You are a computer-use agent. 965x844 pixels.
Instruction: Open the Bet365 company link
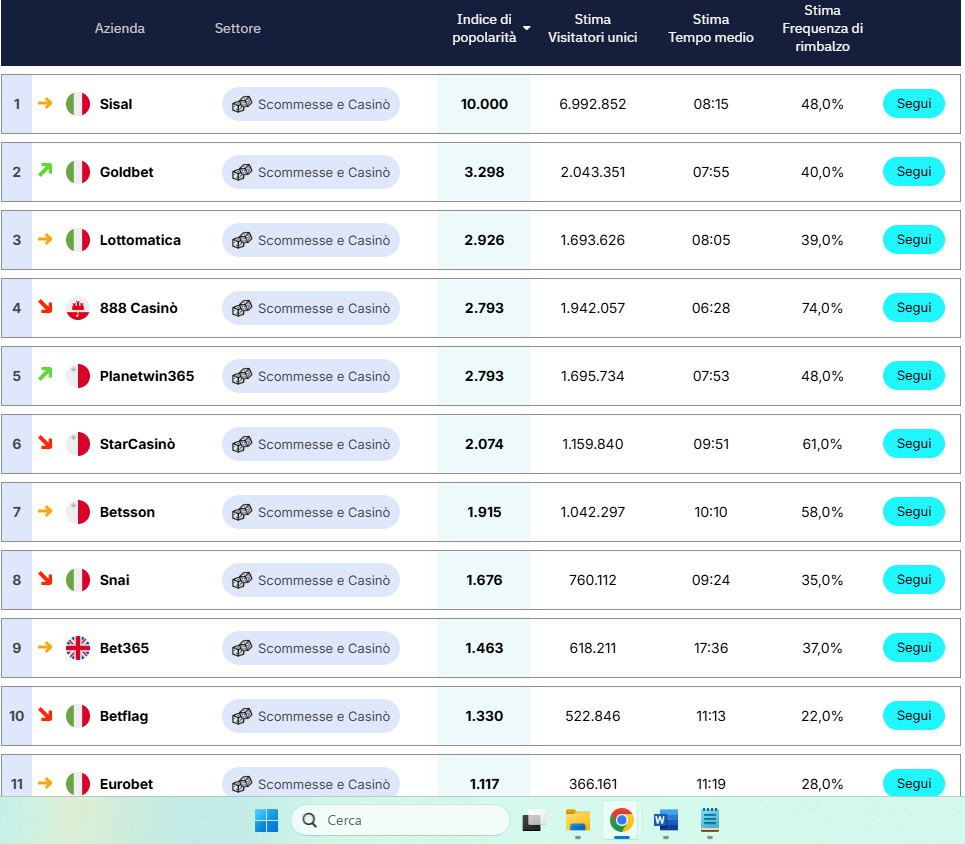[x=124, y=648]
